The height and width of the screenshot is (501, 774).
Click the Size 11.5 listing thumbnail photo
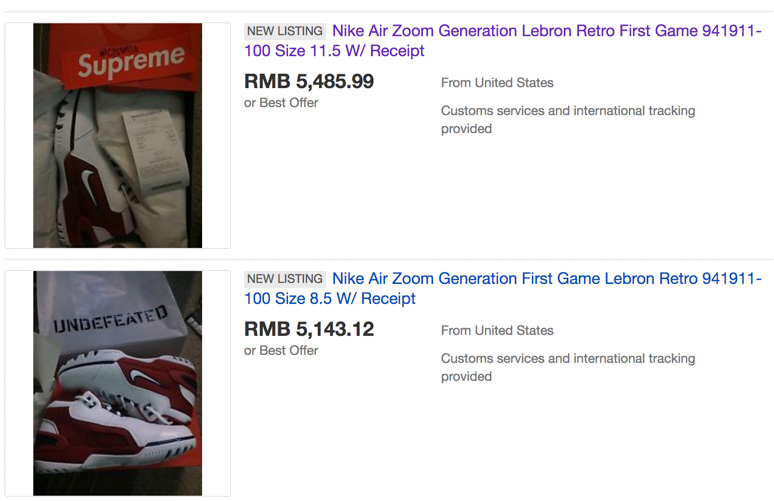118,135
